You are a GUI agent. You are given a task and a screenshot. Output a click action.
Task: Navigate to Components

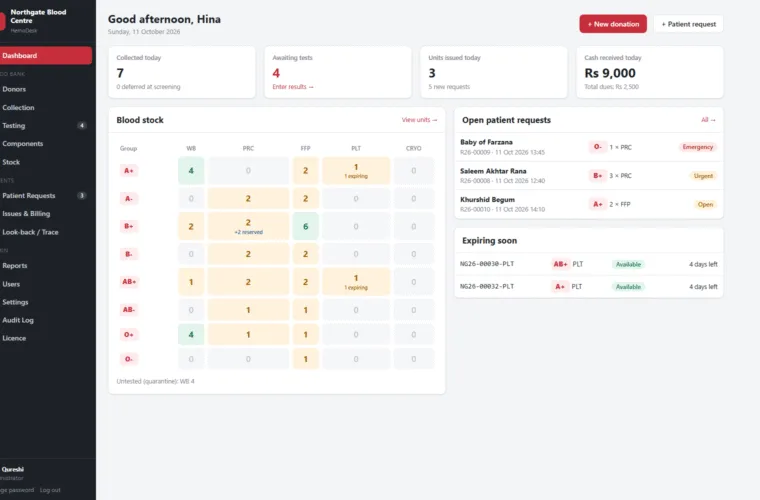pyautogui.click(x=45, y=144)
